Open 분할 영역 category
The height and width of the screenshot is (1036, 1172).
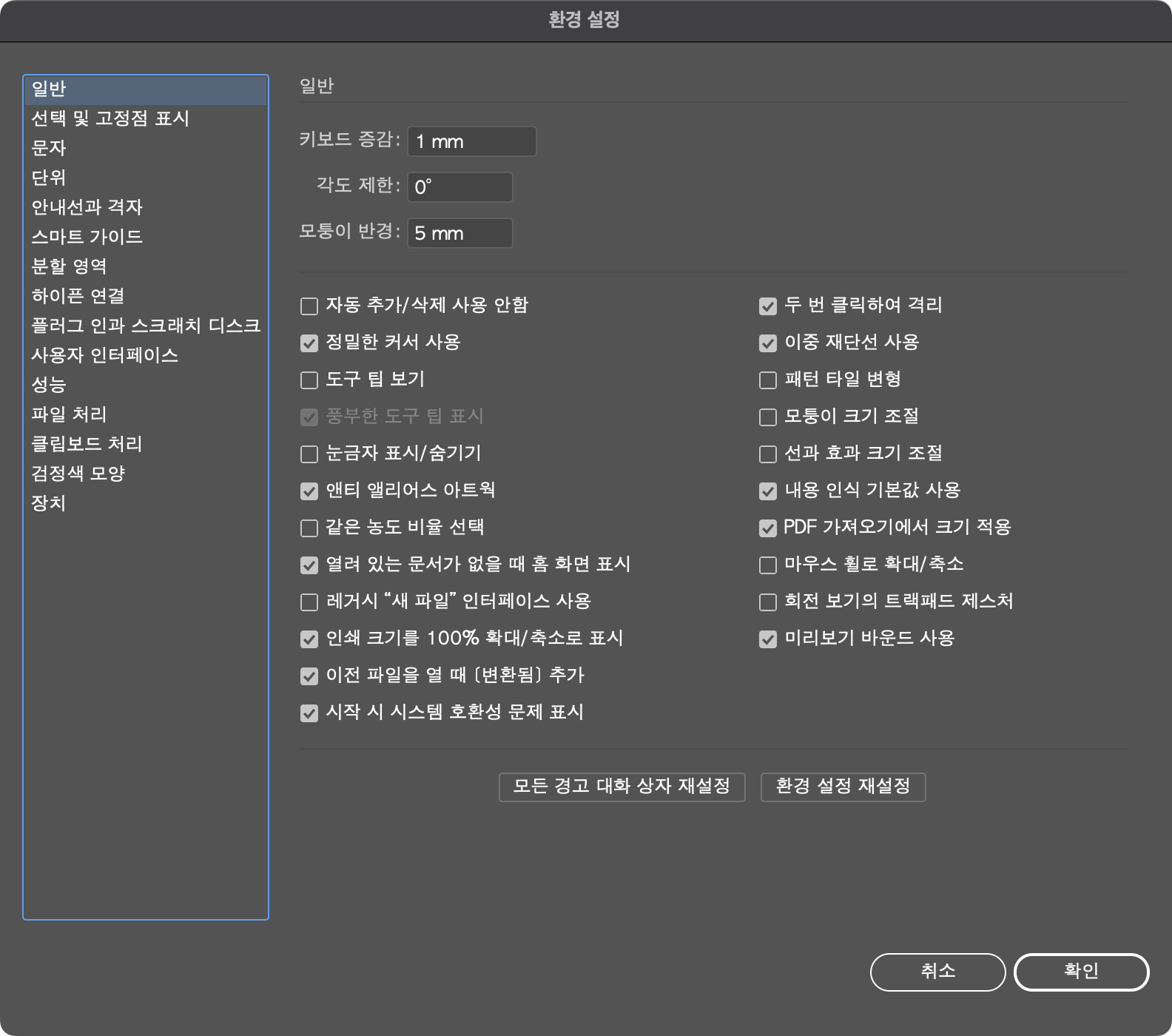point(146,266)
